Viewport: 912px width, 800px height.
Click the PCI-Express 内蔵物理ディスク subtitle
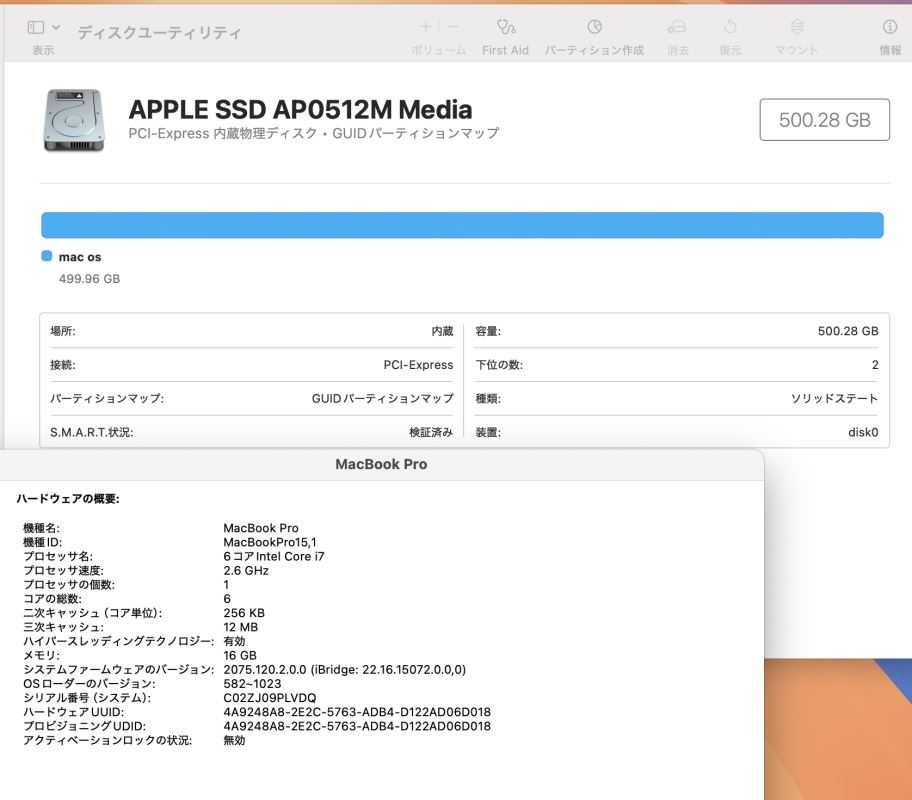314,133
